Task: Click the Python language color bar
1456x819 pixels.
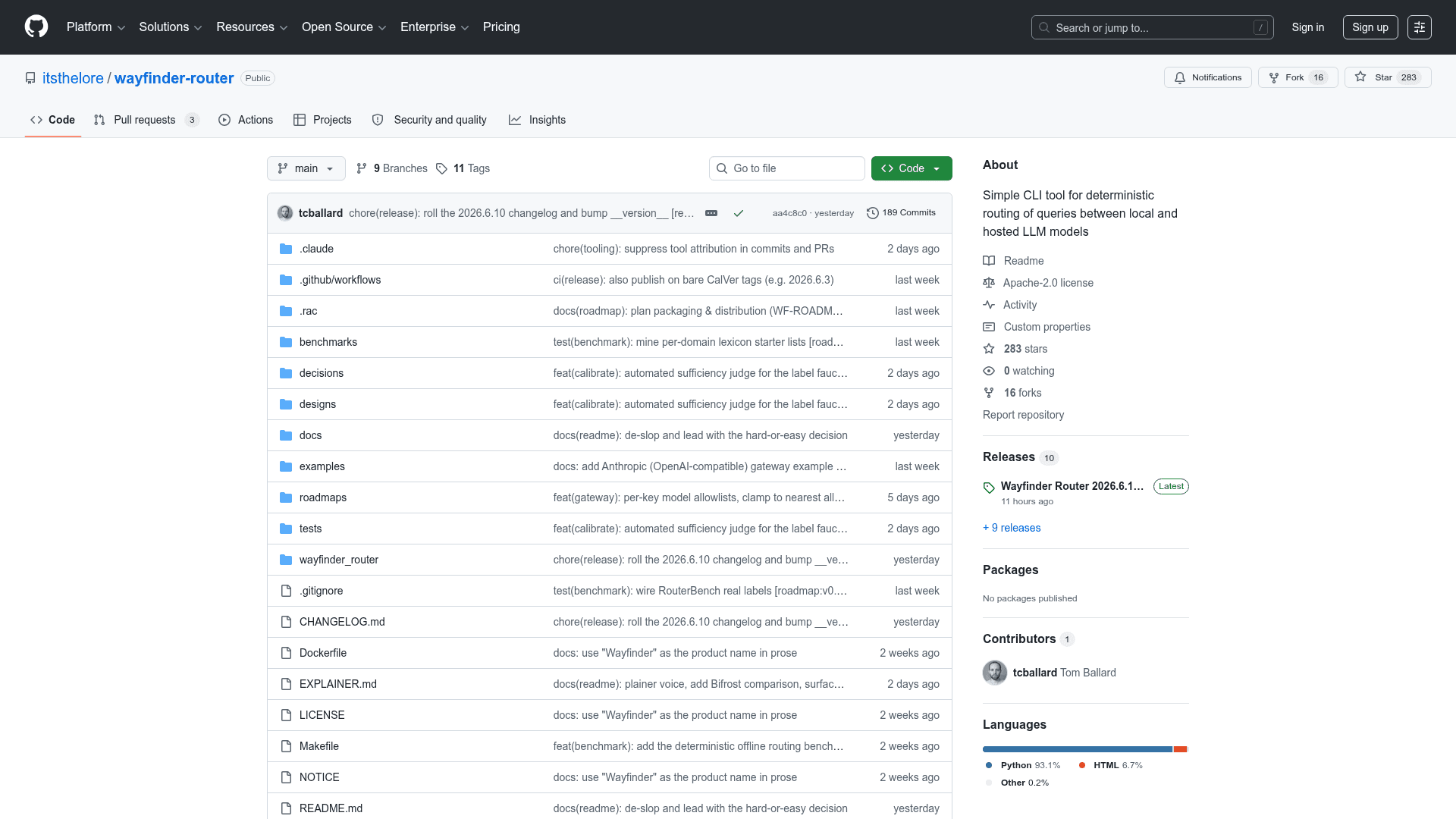Action: (x=1078, y=749)
